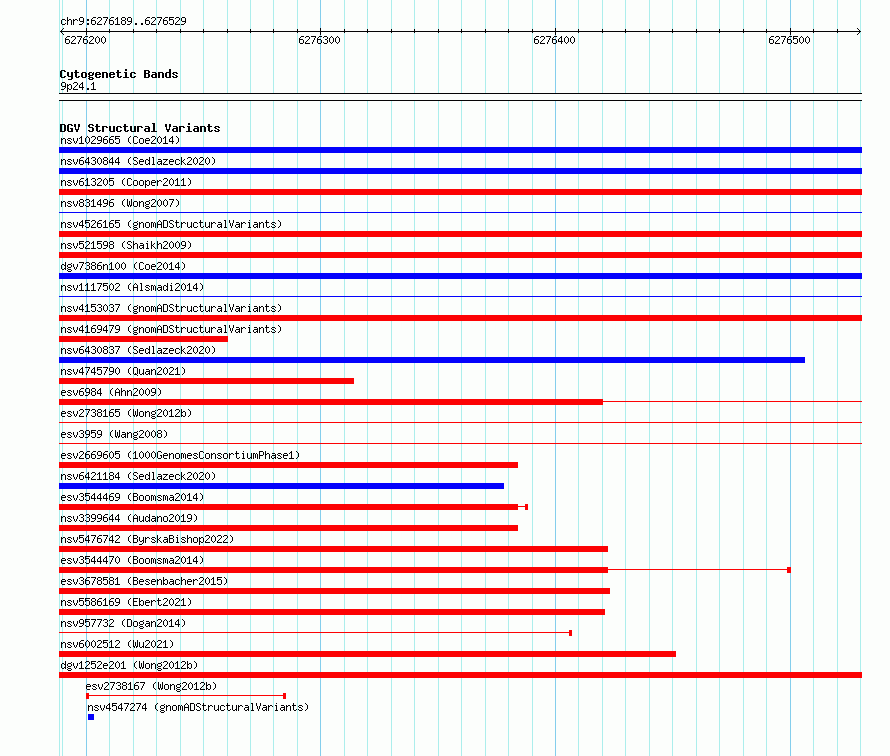
Task: Click the nsv4547274 gnomAD label
Action: [198, 707]
